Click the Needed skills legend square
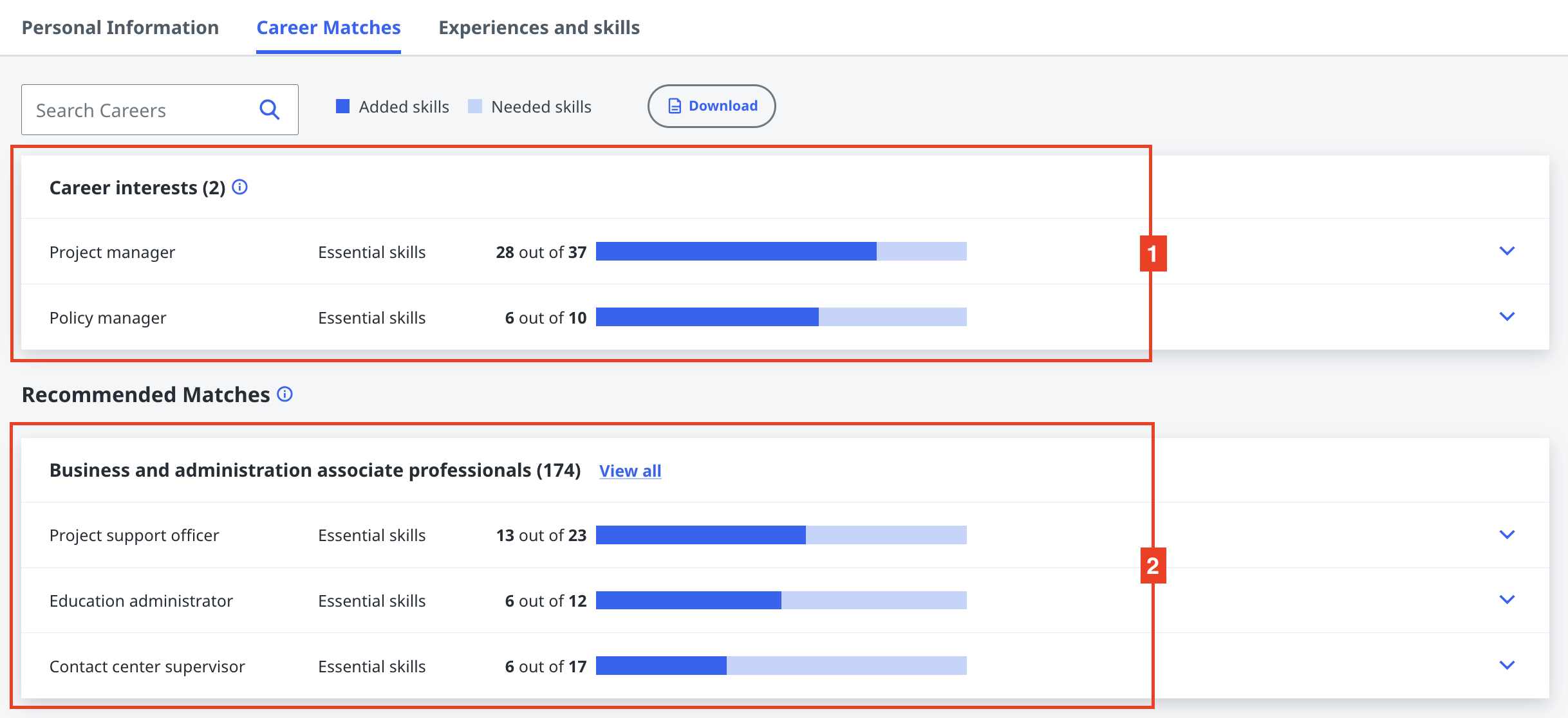 475,107
